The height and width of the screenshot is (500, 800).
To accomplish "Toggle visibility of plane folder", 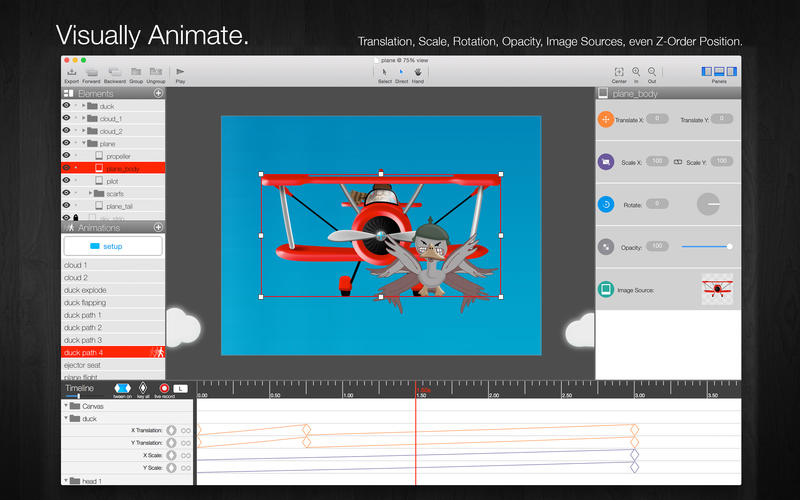I will pyautogui.click(x=66, y=143).
